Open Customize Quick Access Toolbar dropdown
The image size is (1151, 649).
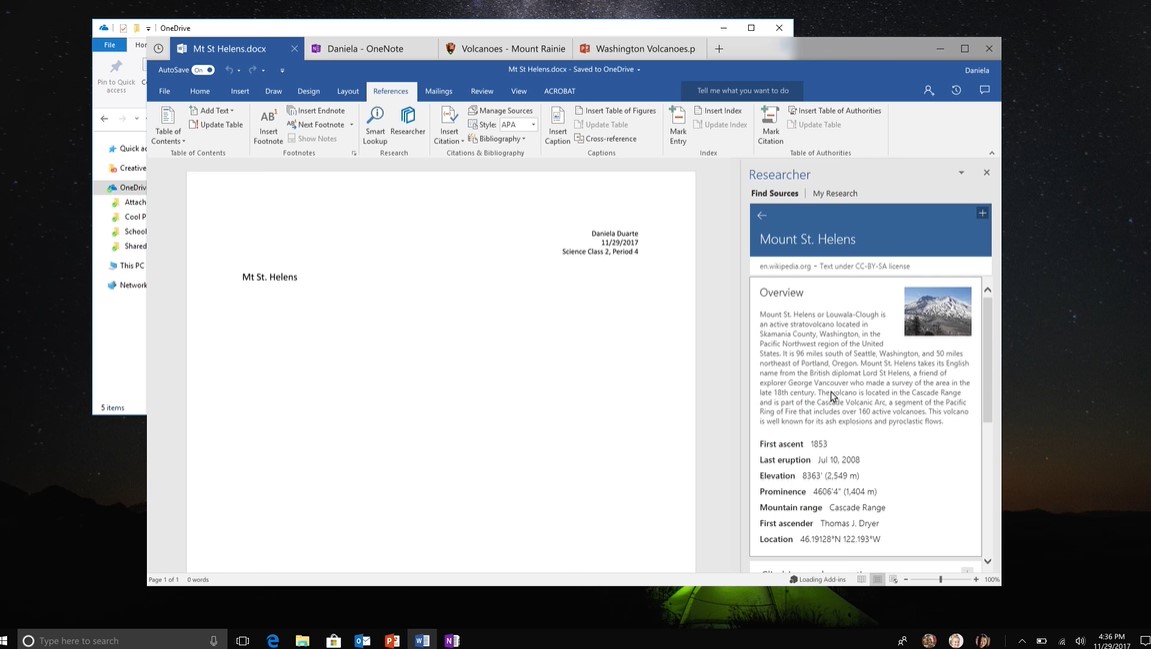tap(282, 70)
